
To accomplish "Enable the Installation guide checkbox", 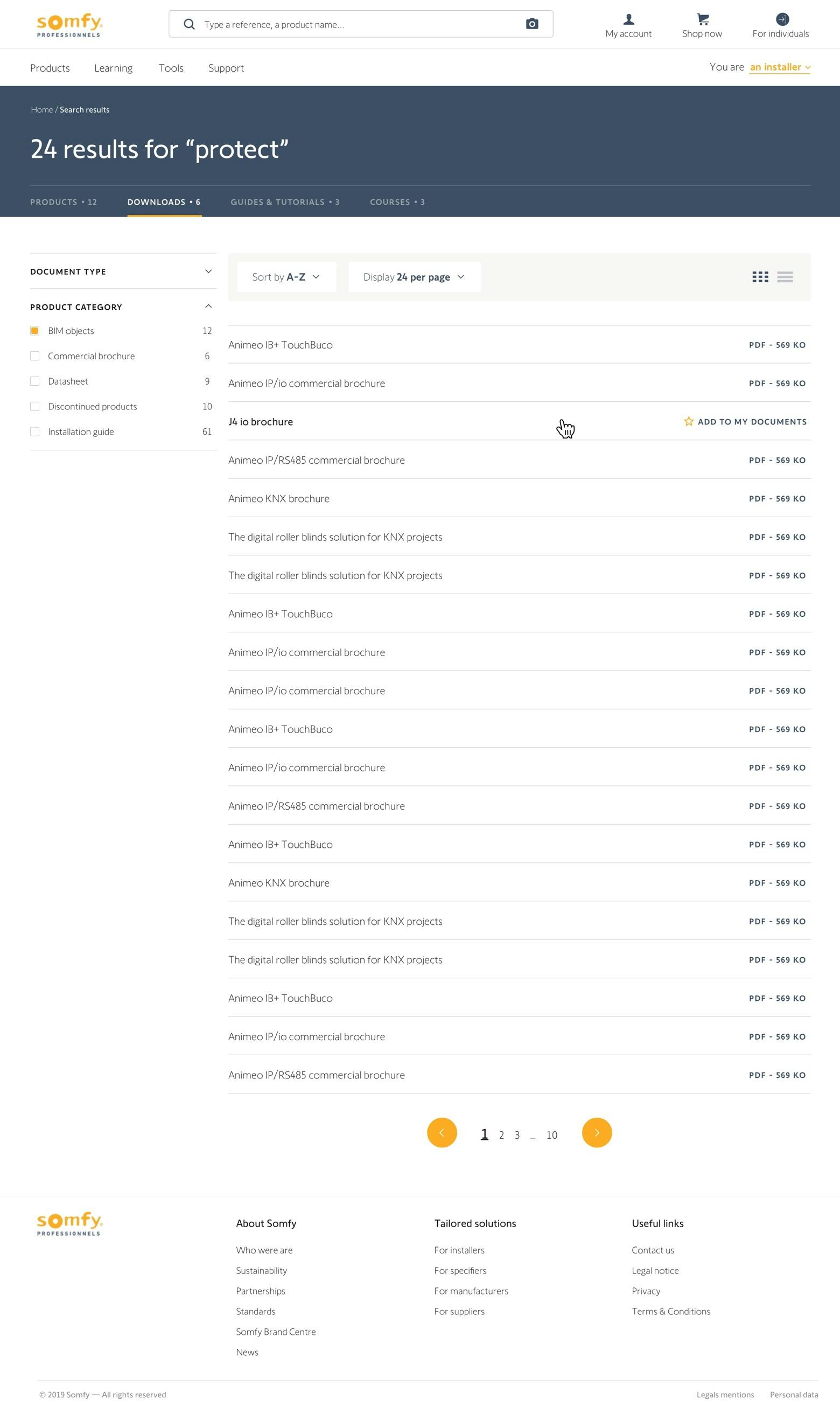I will pyautogui.click(x=35, y=432).
